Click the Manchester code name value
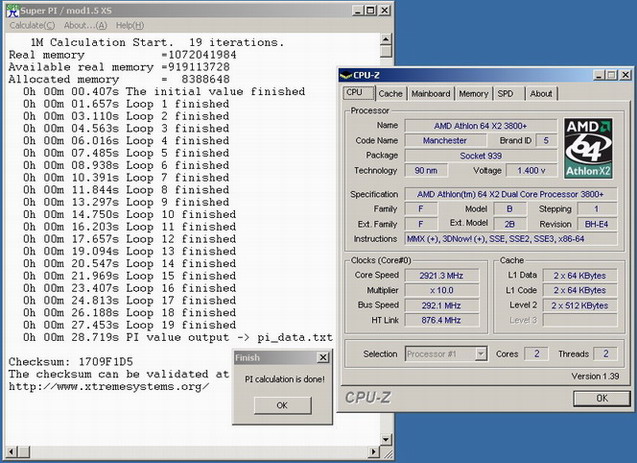The image size is (637, 463). pos(445,141)
